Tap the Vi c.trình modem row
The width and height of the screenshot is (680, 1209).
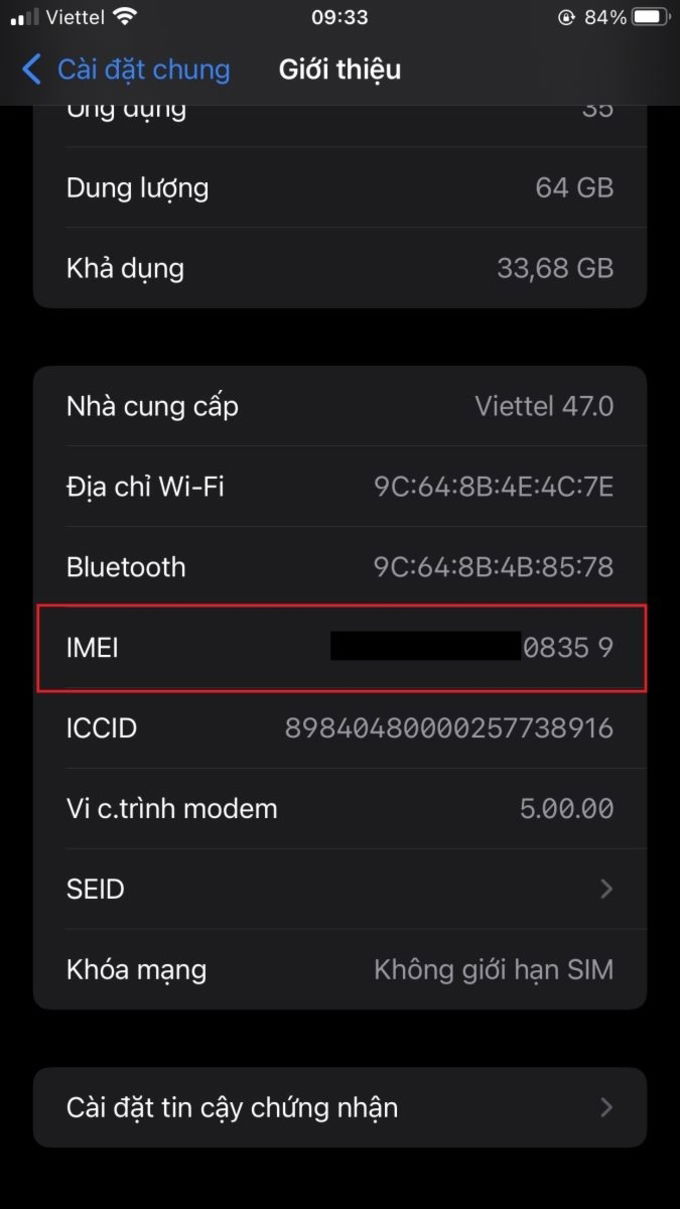340,808
